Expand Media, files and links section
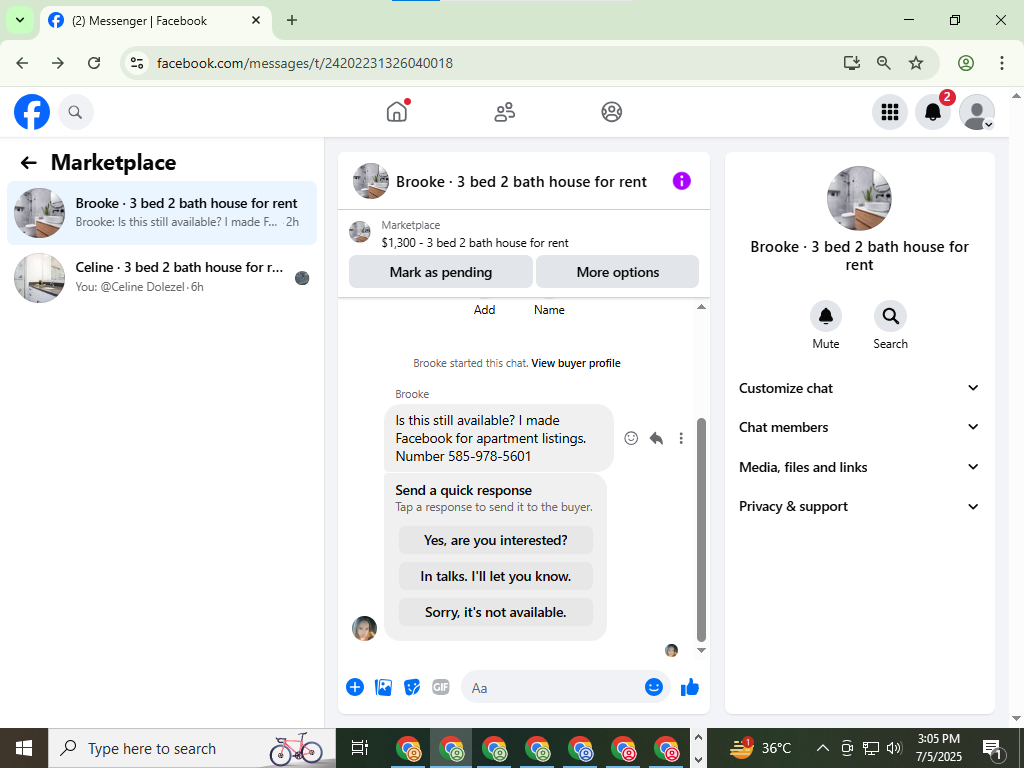The image size is (1024, 768). coord(859,467)
